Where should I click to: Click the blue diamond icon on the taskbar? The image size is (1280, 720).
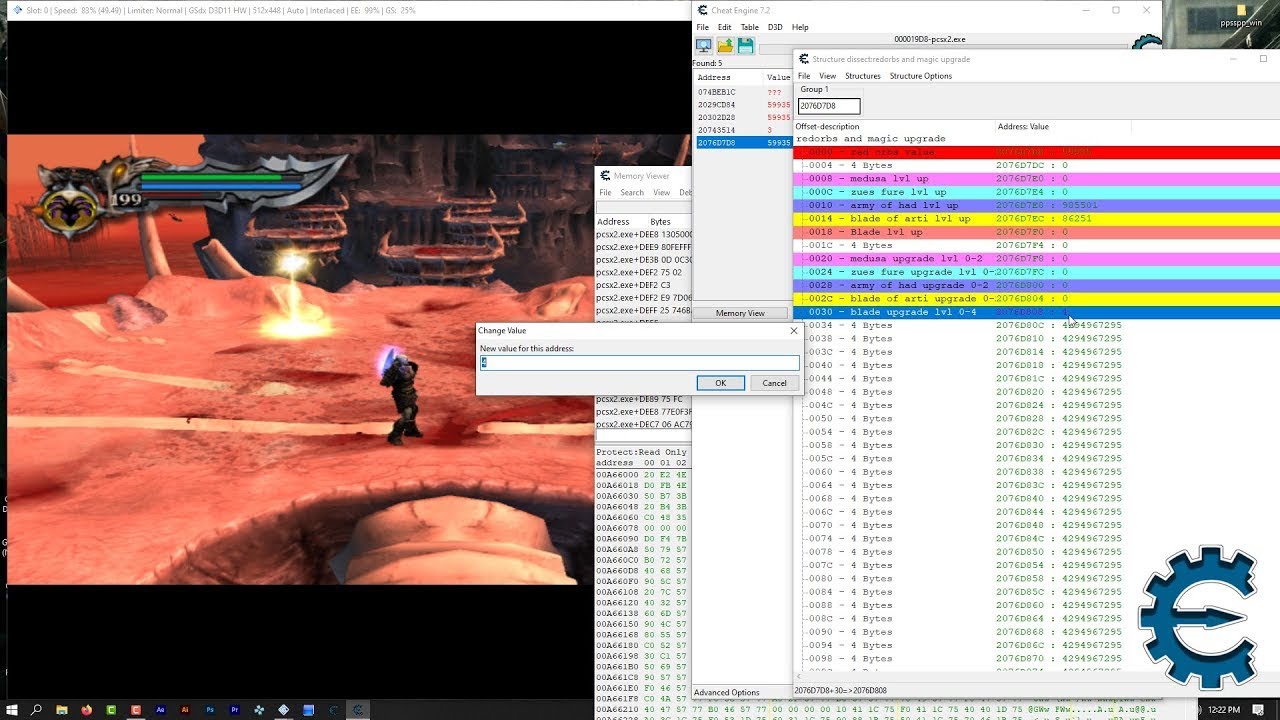284,710
